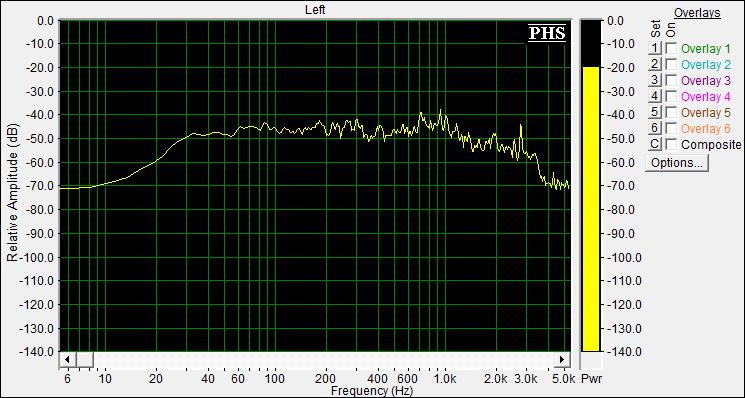Click the horizontal scrollbar thumb
745x398 pixels.
[x=85, y=360]
